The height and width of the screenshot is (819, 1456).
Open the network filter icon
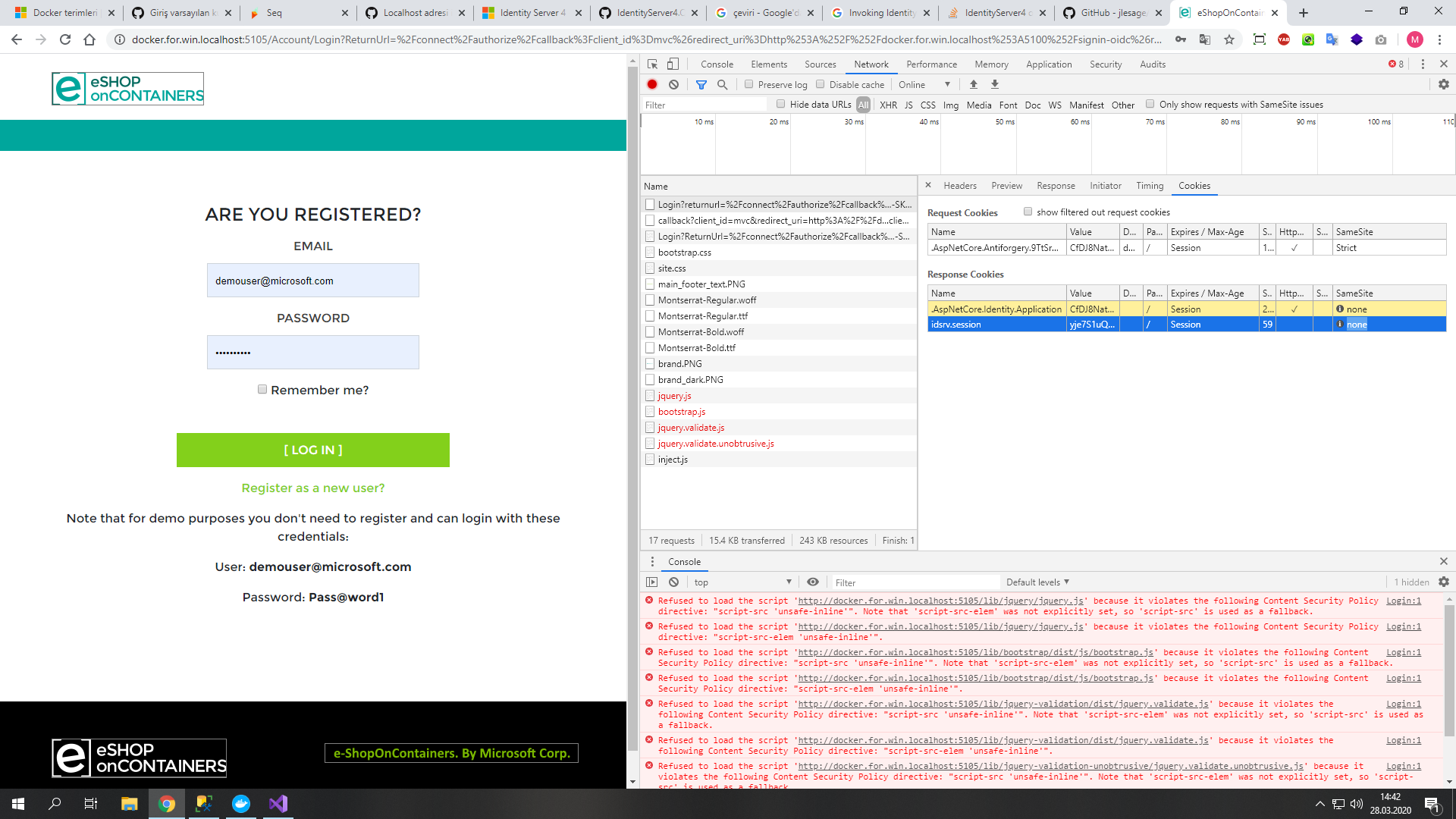[x=701, y=84]
